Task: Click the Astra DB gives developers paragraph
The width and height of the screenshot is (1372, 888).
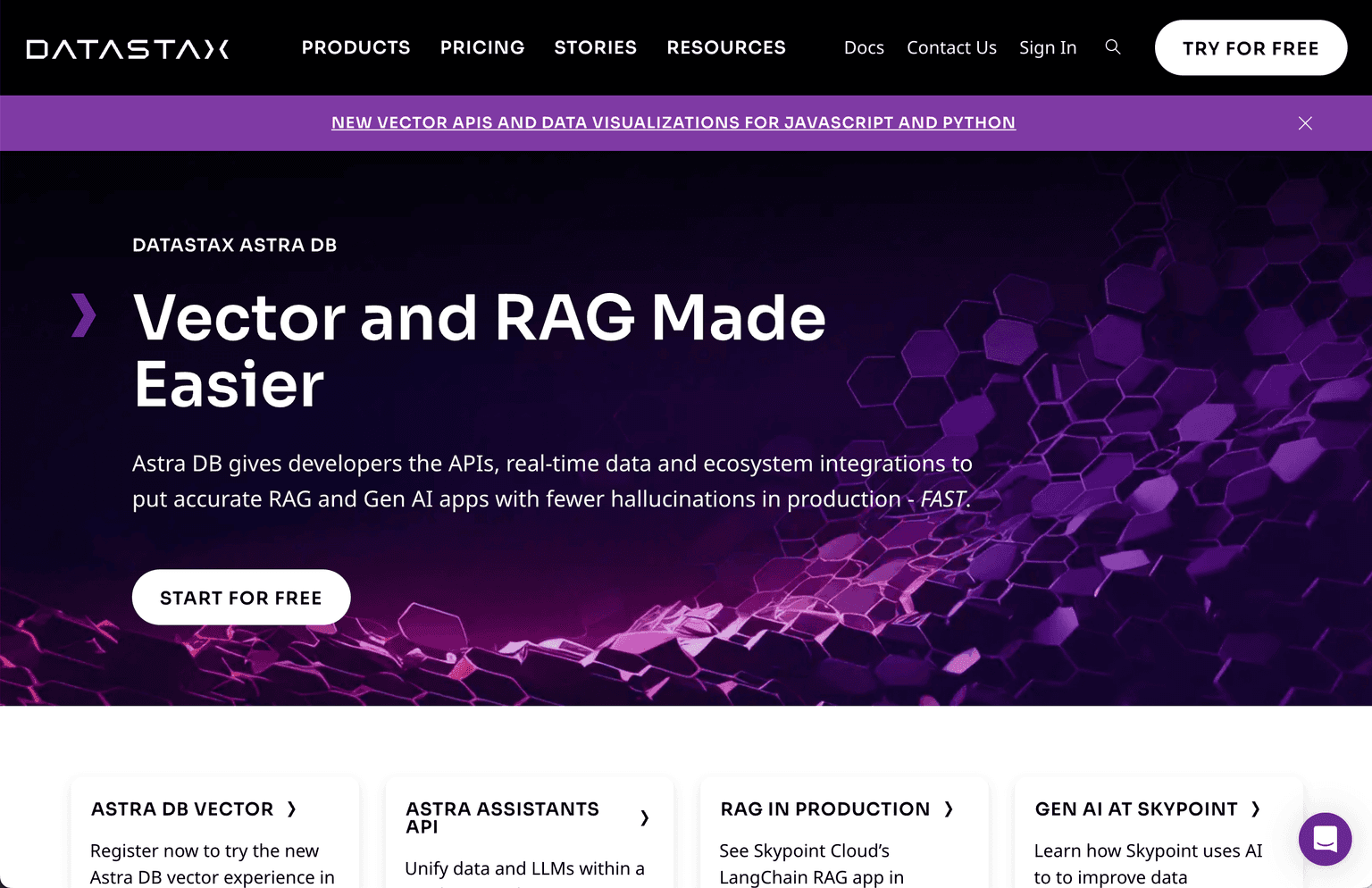Action: point(552,482)
